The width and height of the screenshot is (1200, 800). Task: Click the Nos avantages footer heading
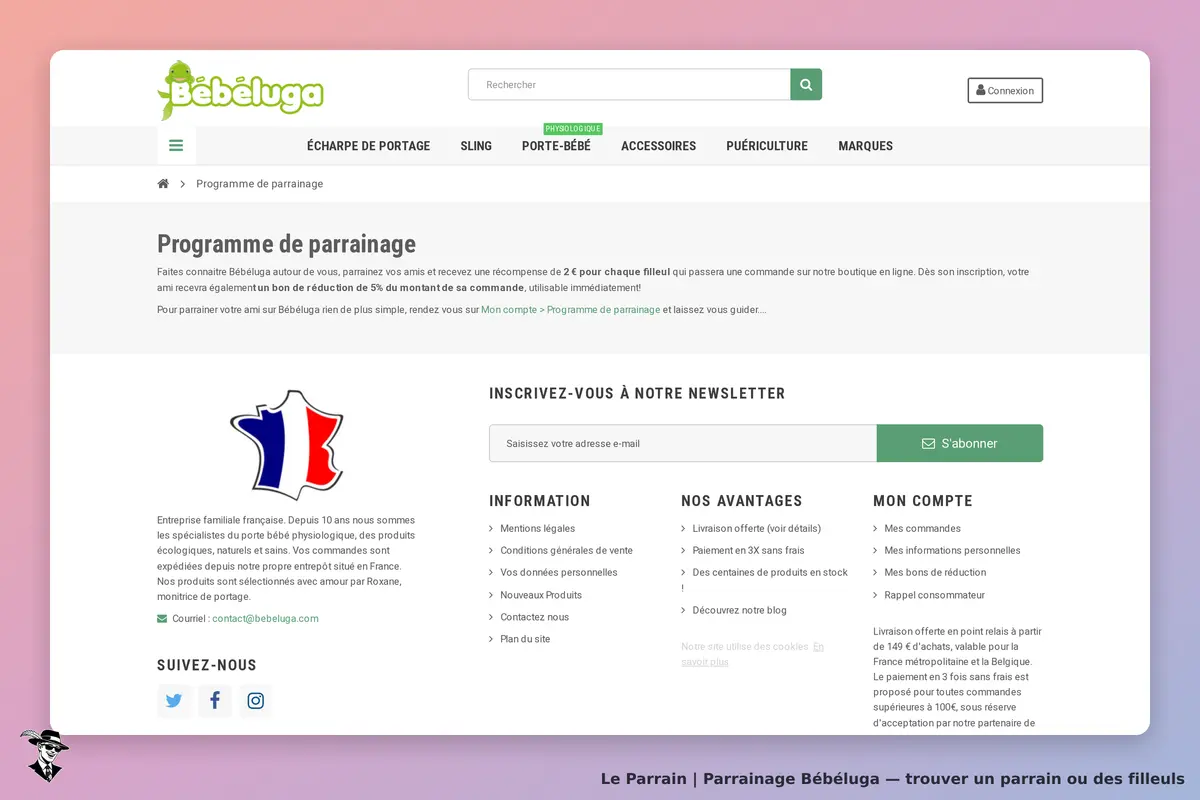tap(742, 501)
